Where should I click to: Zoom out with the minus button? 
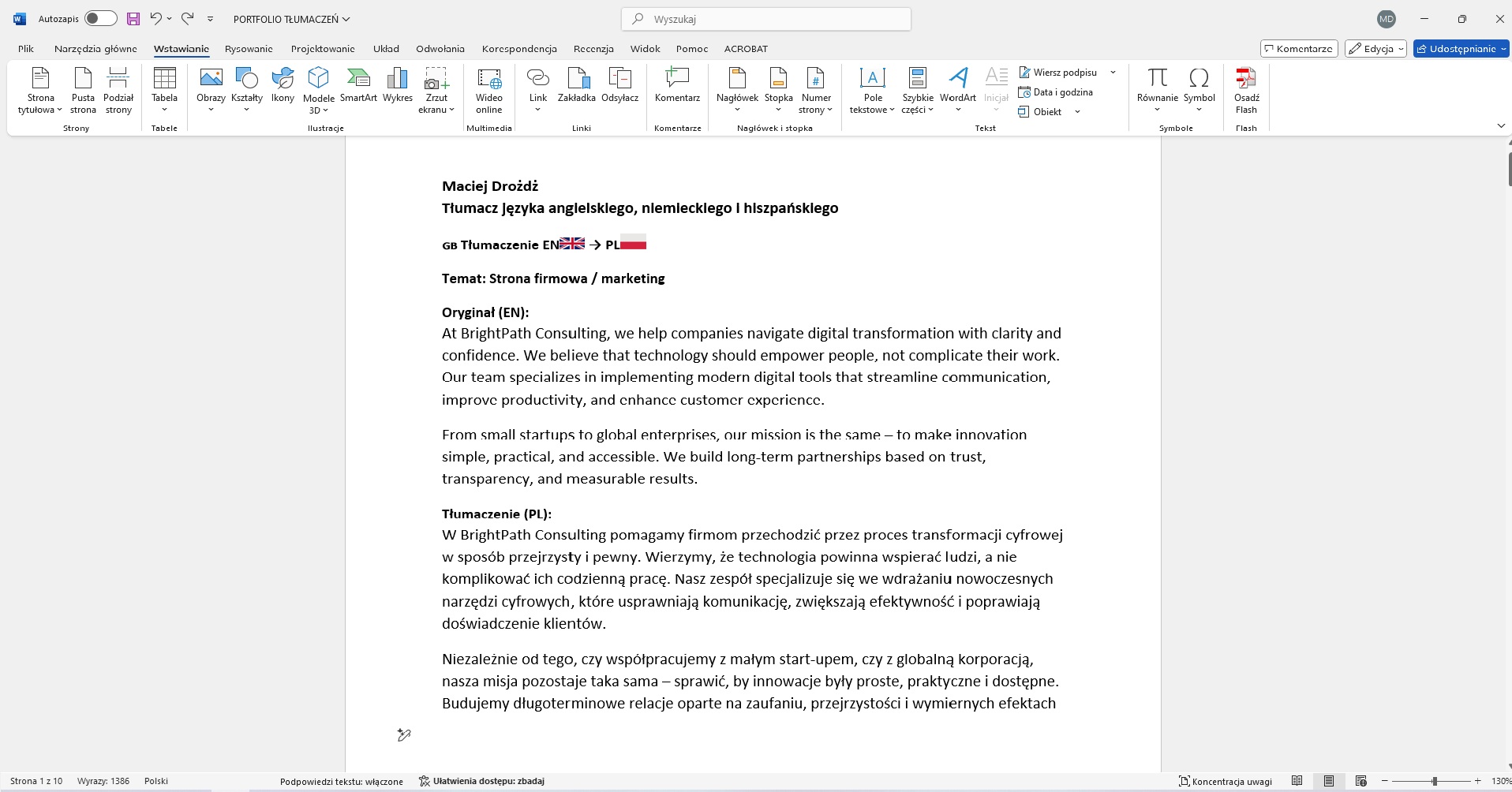tap(1384, 781)
